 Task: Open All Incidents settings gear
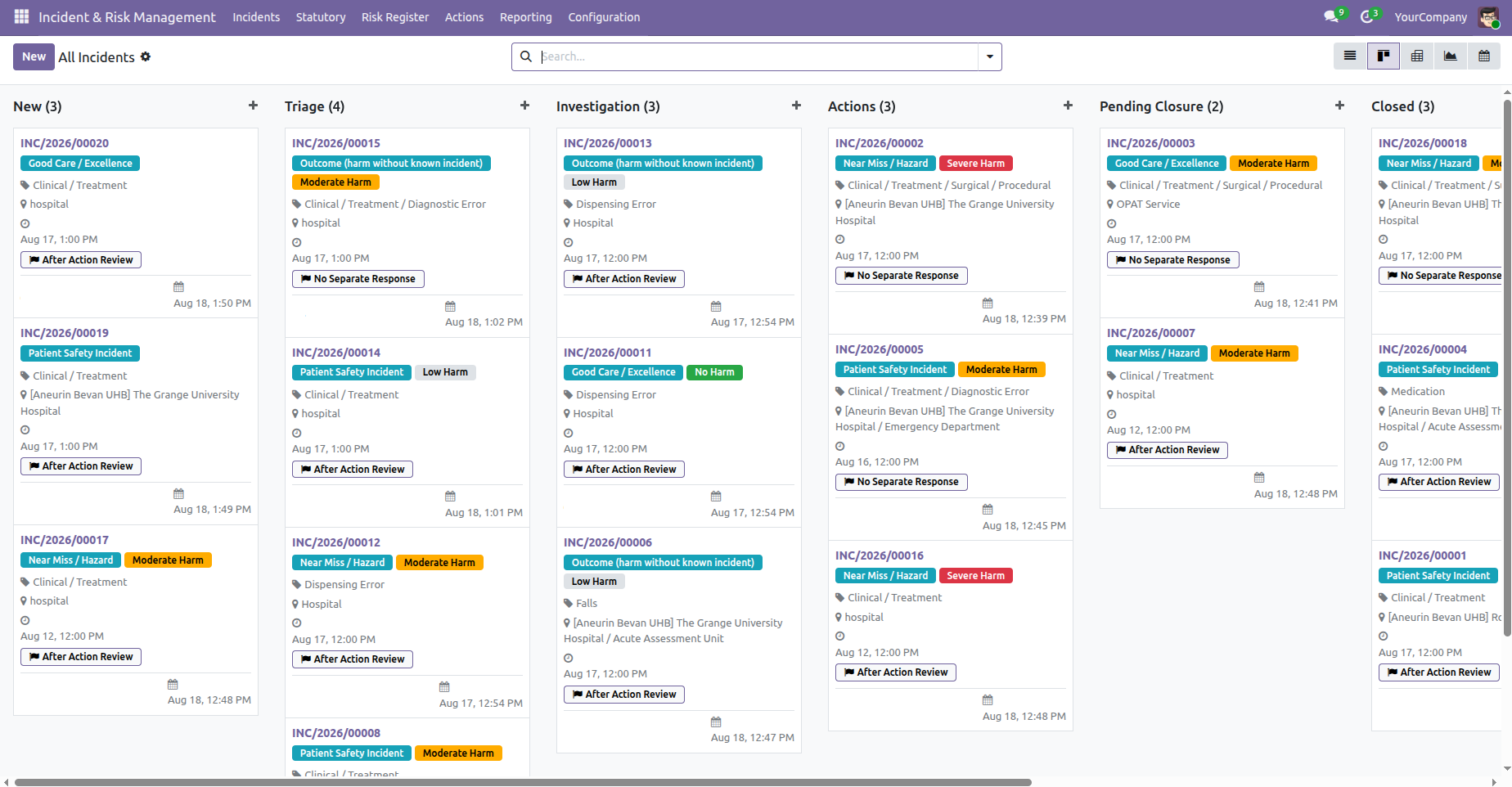pos(146,56)
